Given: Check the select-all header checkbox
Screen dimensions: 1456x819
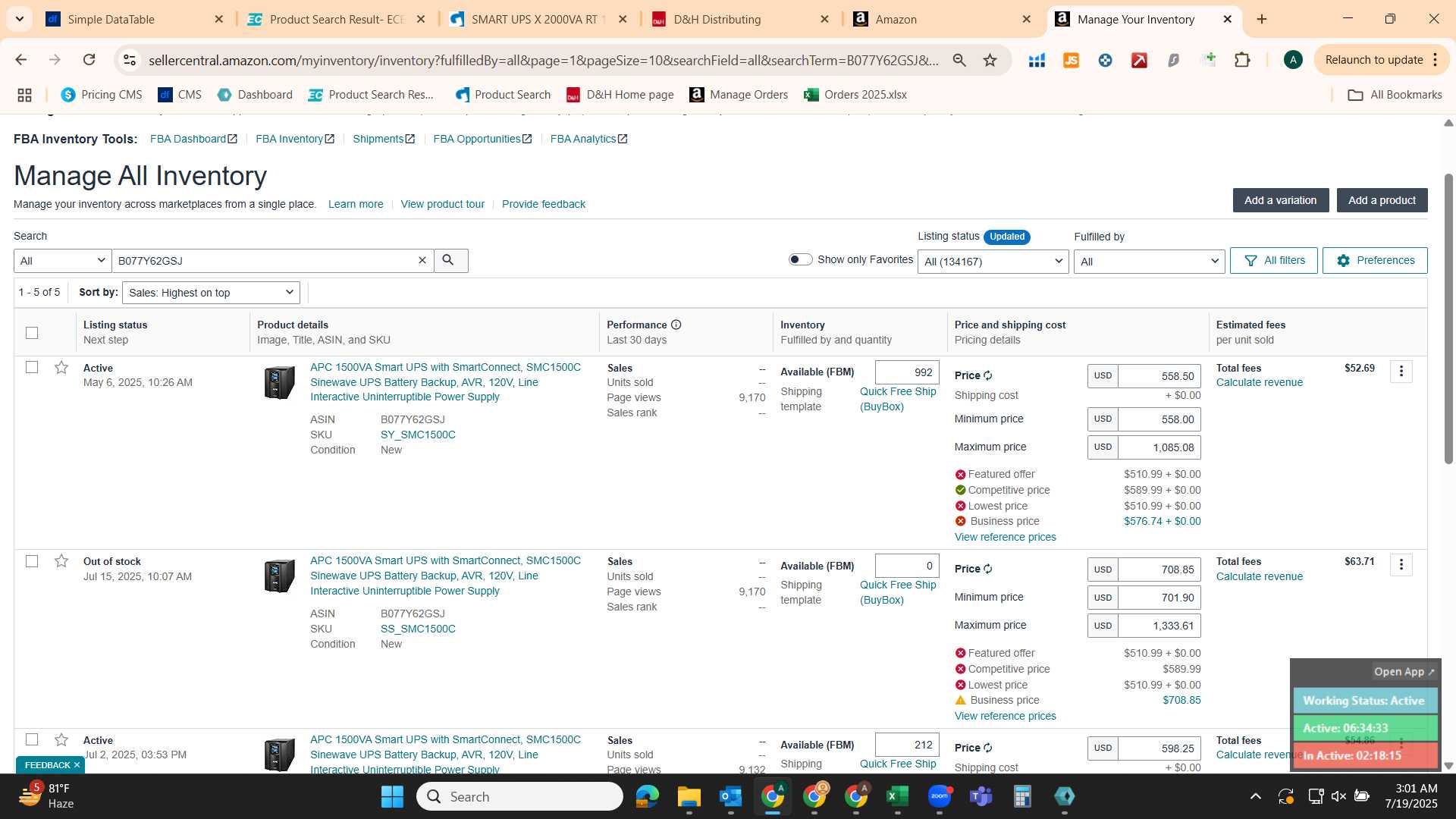Looking at the screenshot, I should click(32, 332).
